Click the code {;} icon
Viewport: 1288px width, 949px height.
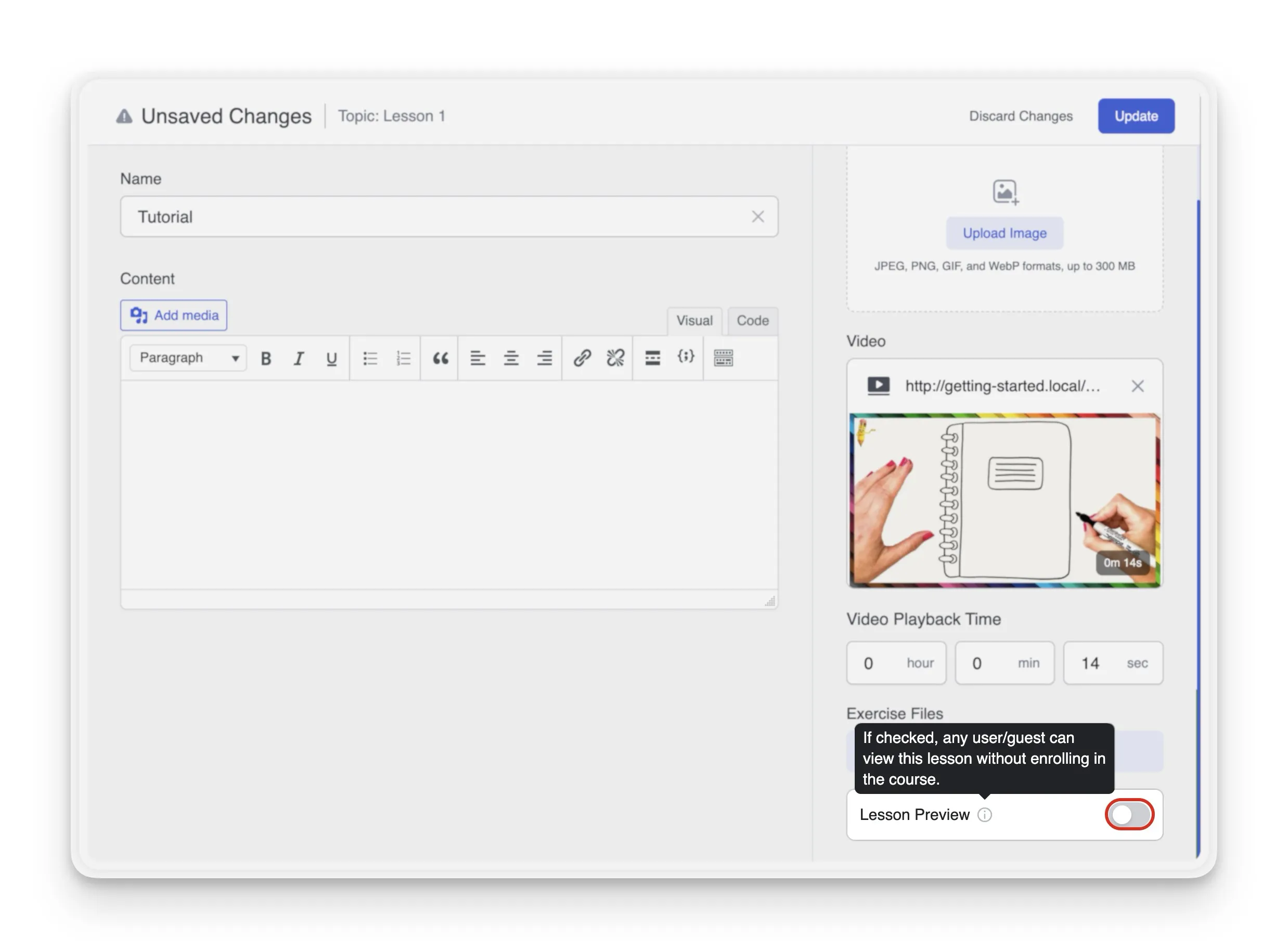coord(685,357)
